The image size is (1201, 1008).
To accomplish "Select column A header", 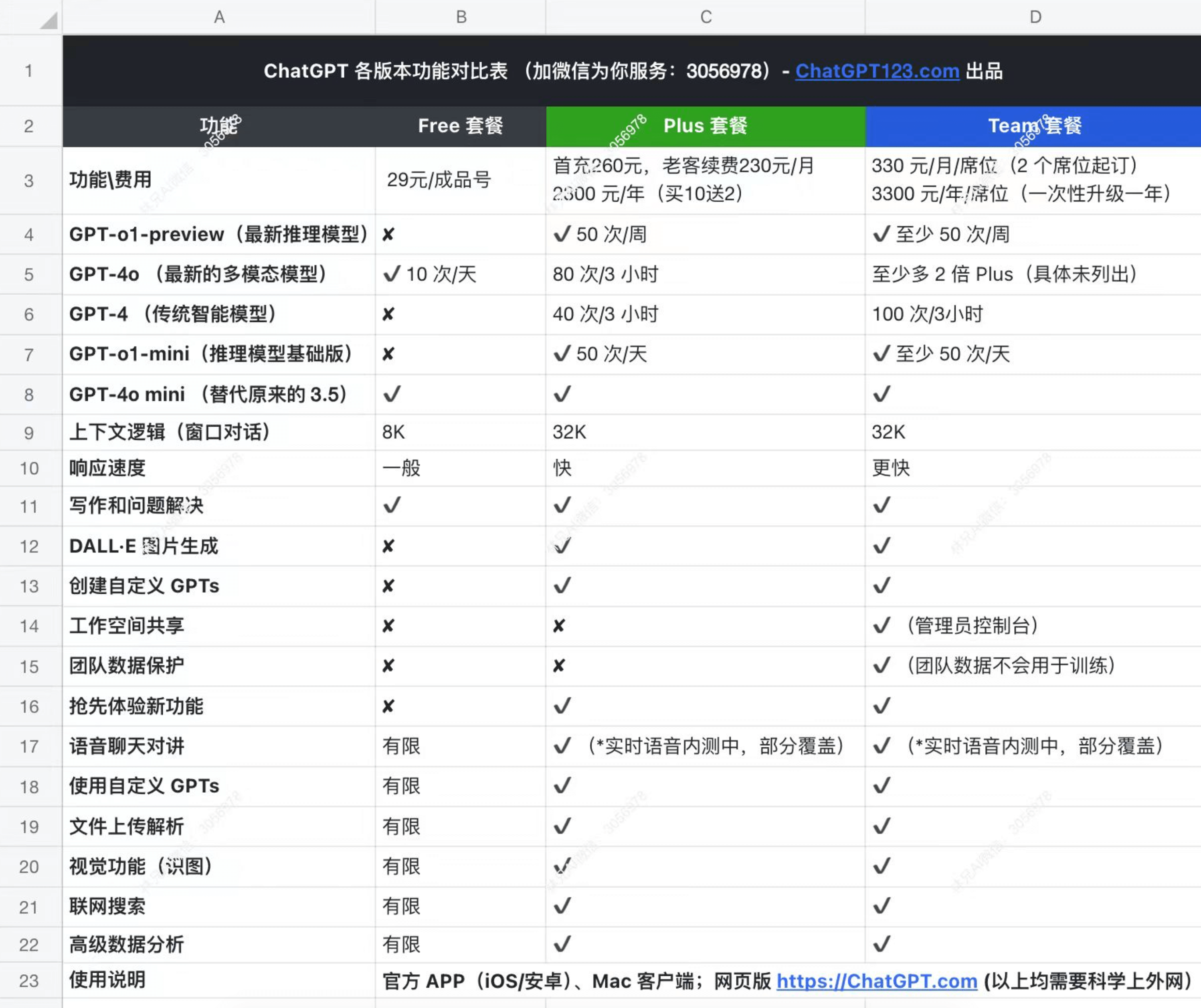I will (x=219, y=17).
